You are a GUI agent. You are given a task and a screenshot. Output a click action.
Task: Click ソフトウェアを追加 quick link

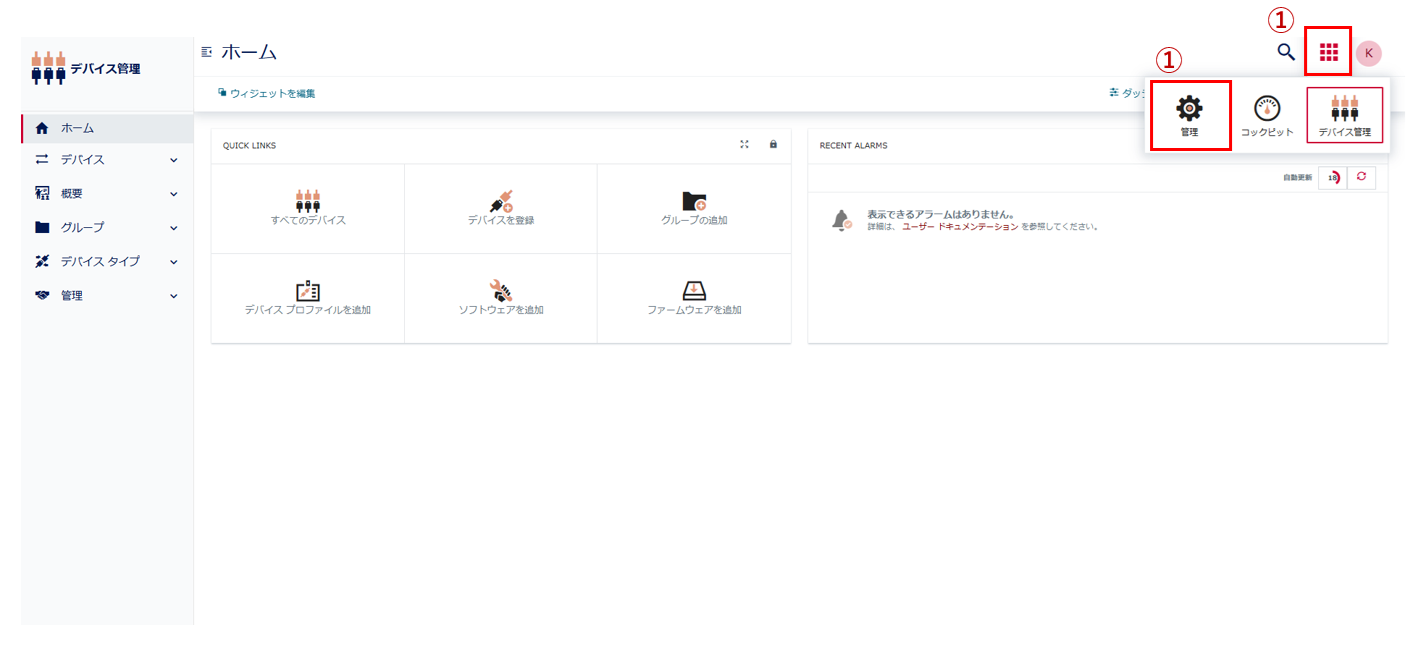(501, 298)
